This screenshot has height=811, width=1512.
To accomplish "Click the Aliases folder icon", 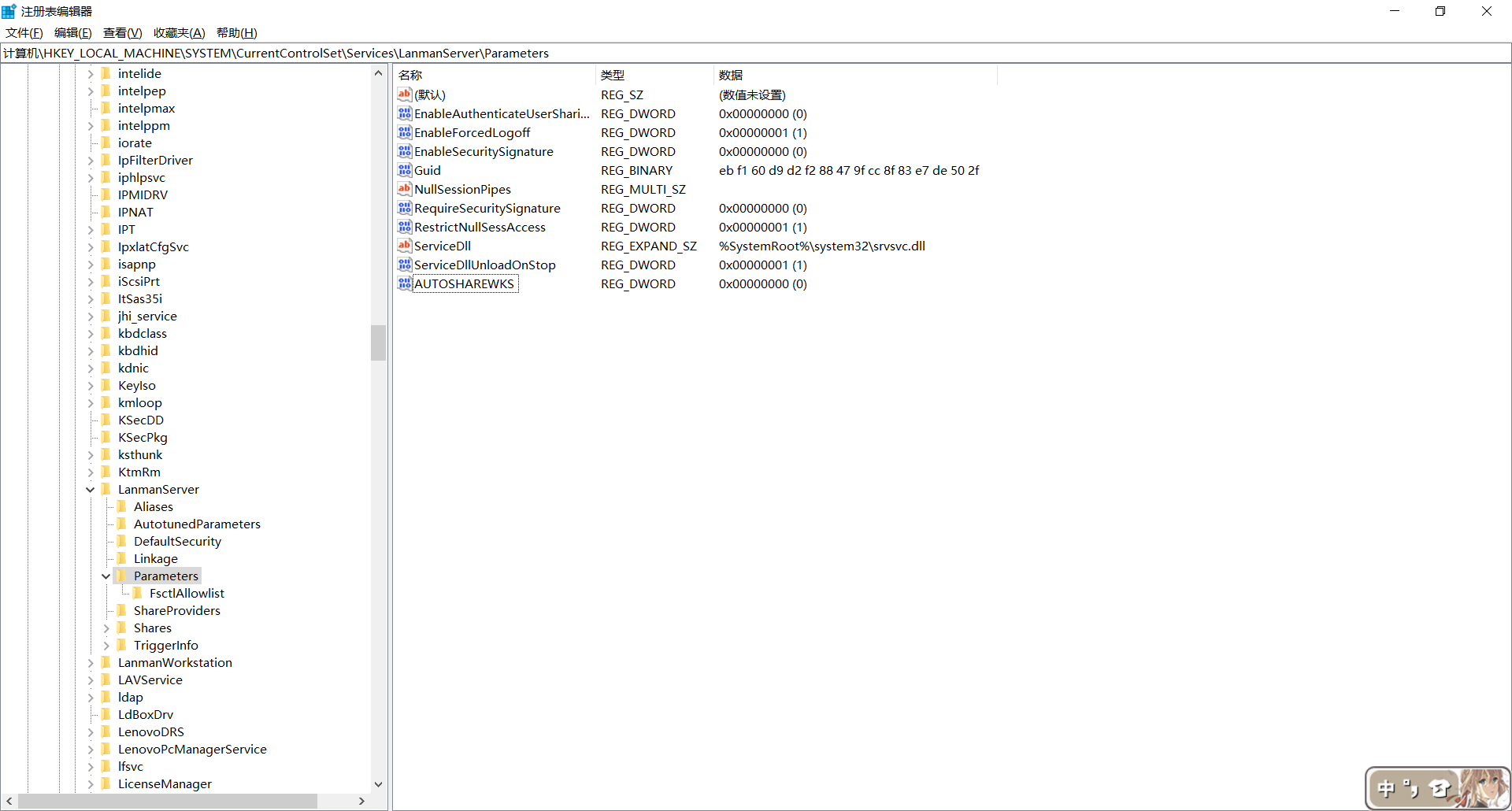I will [122, 506].
